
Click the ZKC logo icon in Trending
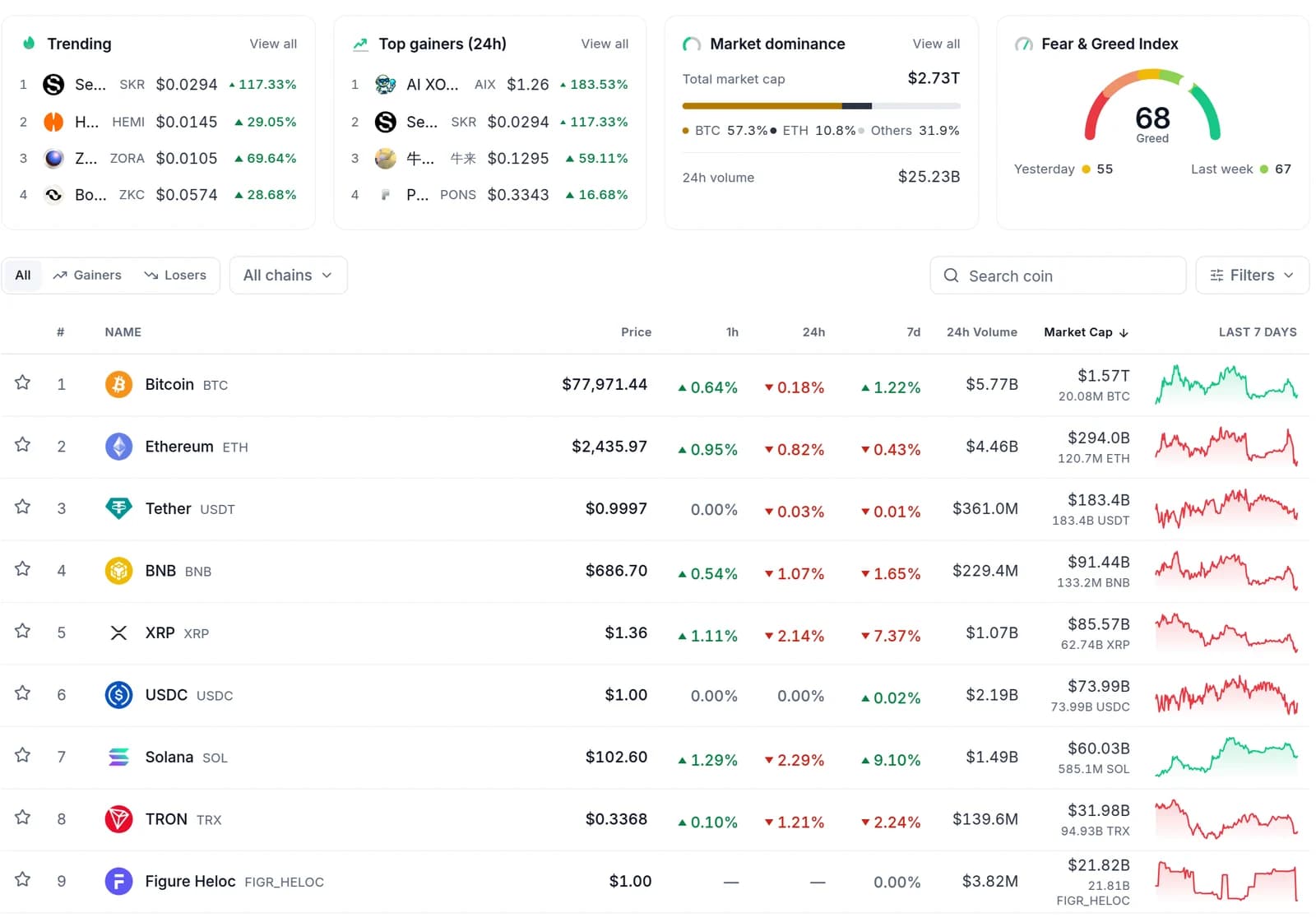[53, 195]
